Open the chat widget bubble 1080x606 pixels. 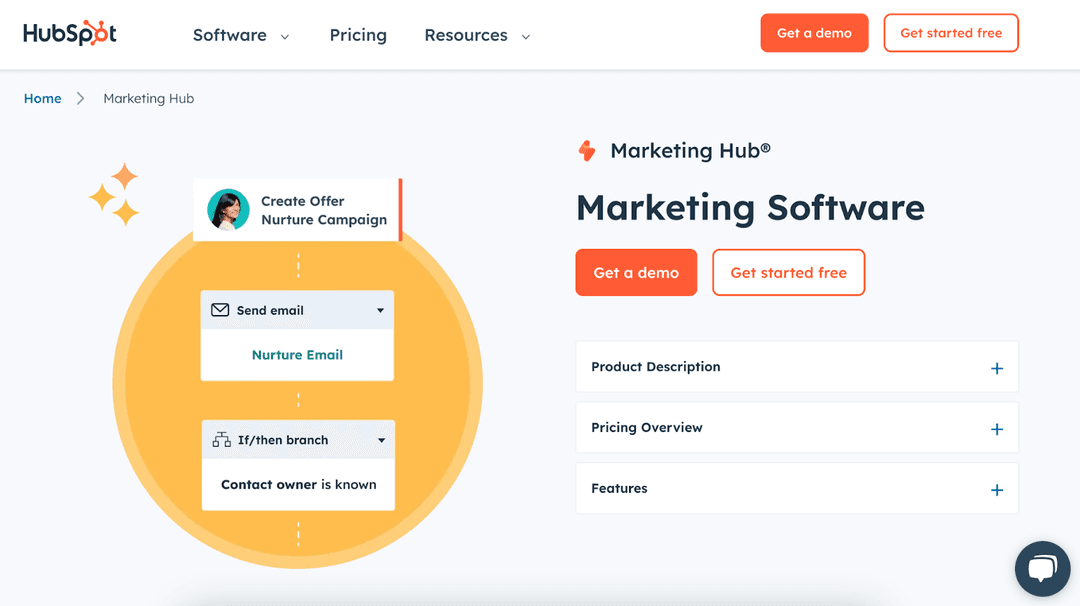[x=1043, y=568]
